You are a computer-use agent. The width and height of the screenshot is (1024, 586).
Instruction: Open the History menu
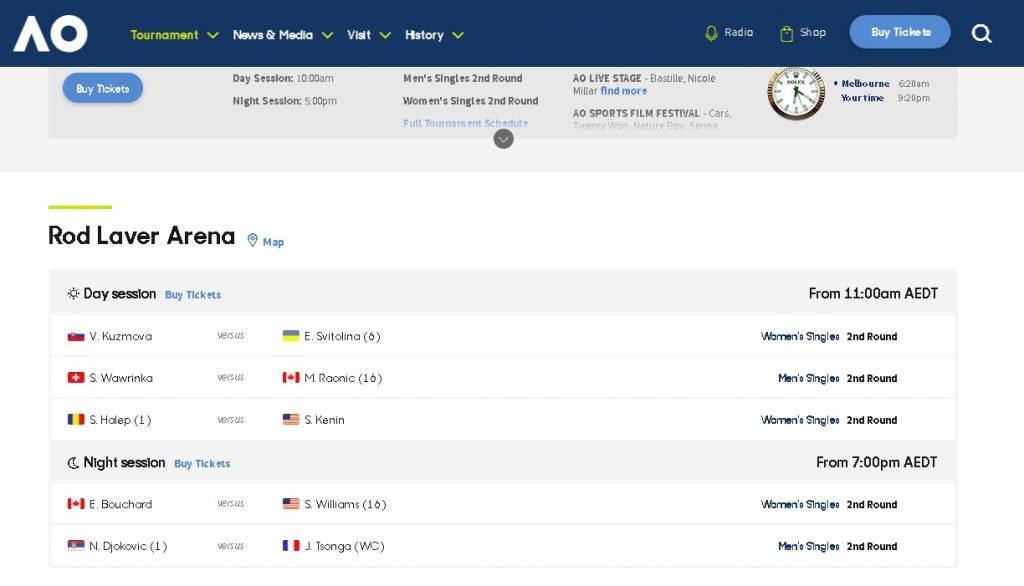424,35
